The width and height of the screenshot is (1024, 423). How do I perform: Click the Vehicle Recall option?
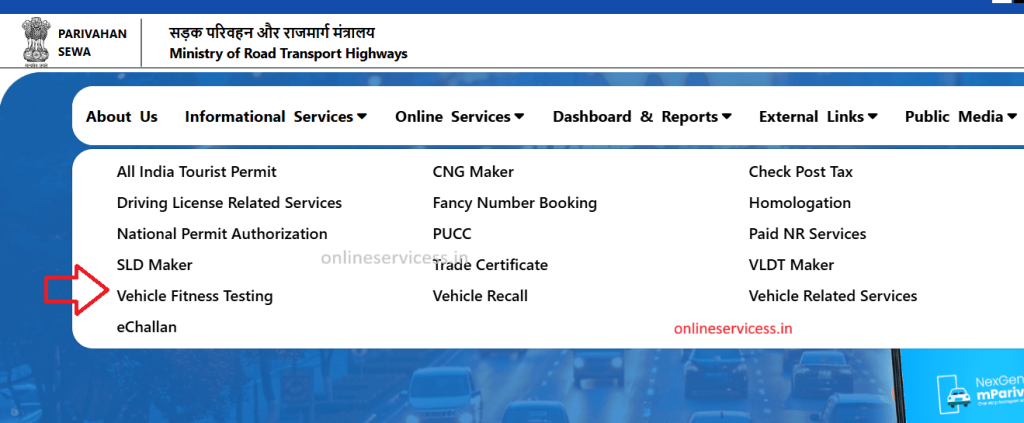pyautogui.click(x=480, y=296)
